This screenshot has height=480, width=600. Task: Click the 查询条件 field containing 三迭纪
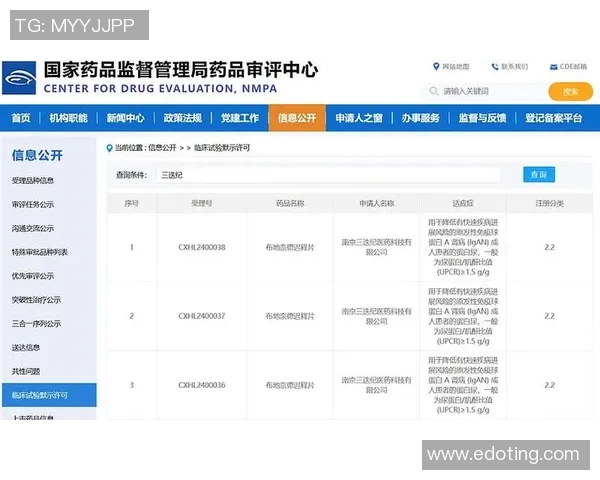point(328,175)
